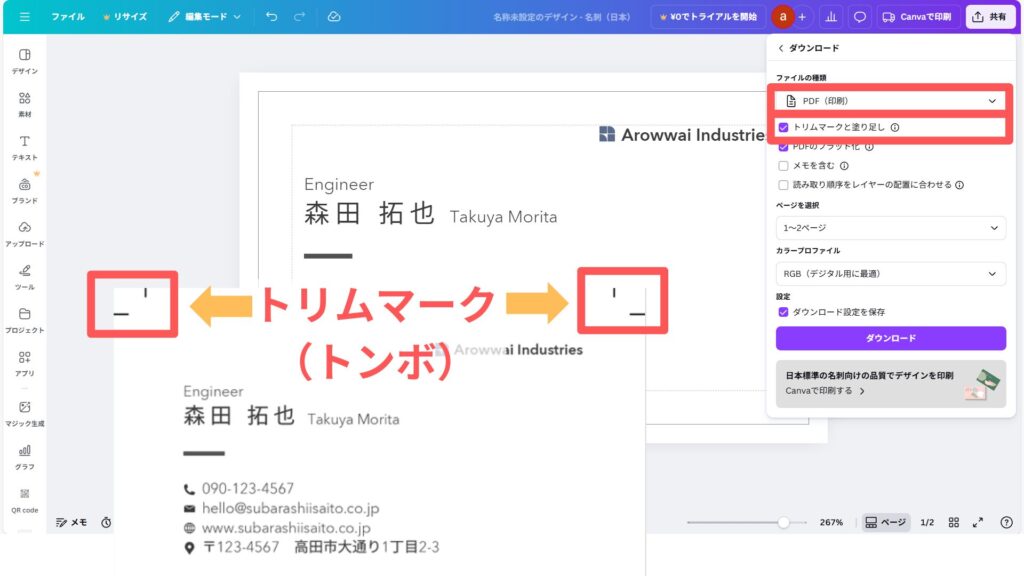The width and height of the screenshot is (1024, 576).
Task: Adjust the zoom level slider
Action: click(x=784, y=522)
